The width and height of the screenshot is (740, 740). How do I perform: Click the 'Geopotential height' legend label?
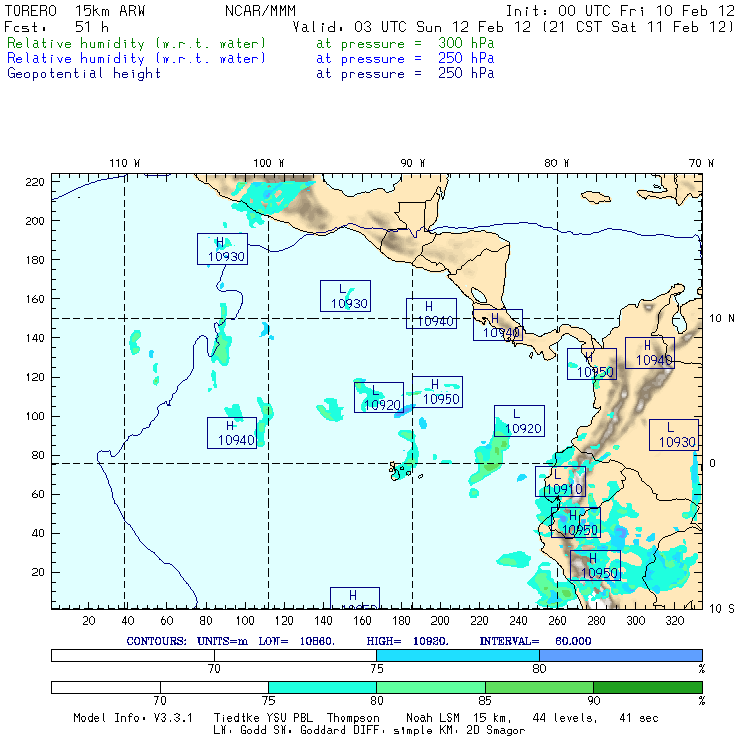point(84,74)
